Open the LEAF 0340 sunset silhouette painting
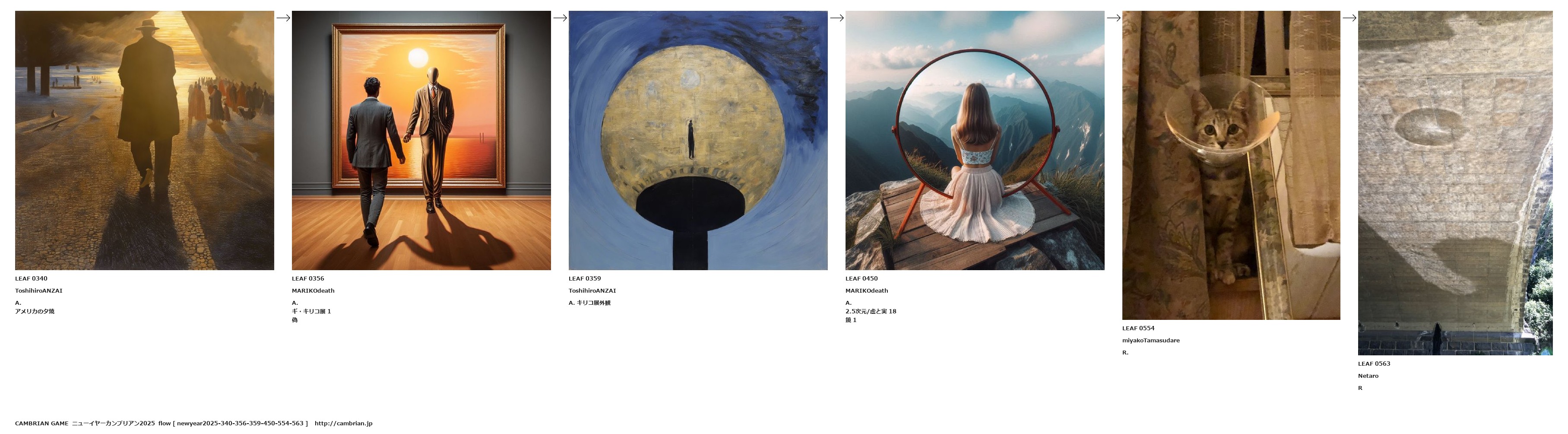The width and height of the screenshot is (1568, 434). 144,140
